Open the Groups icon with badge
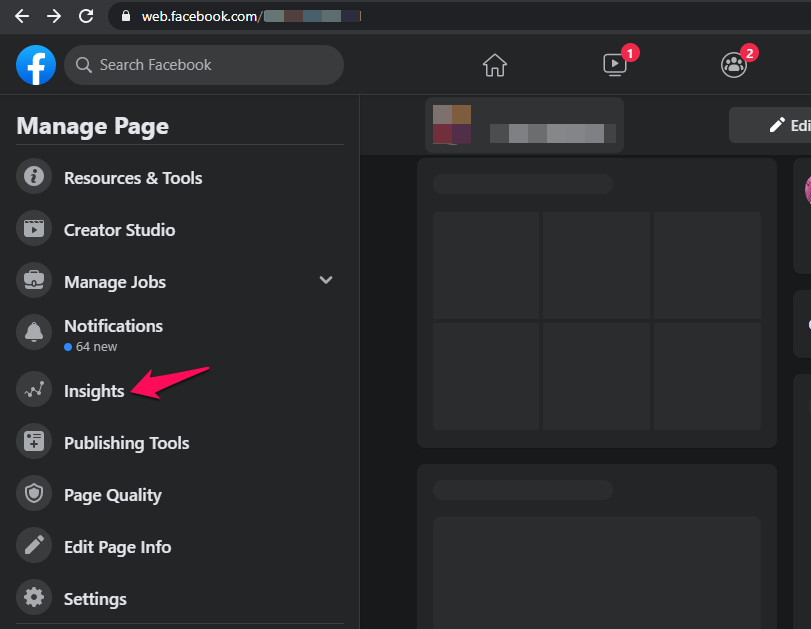The image size is (811, 629). tap(733, 66)
